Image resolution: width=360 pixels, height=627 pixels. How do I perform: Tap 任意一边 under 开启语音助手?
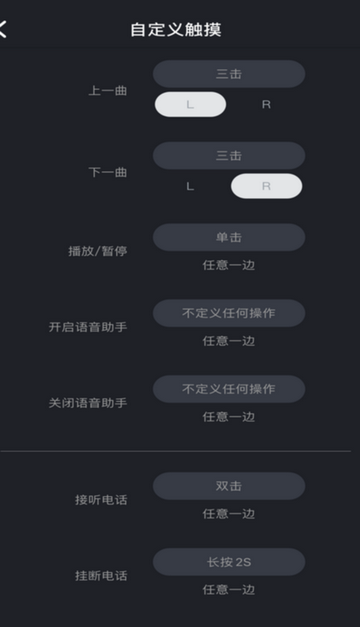pos(229,341)
